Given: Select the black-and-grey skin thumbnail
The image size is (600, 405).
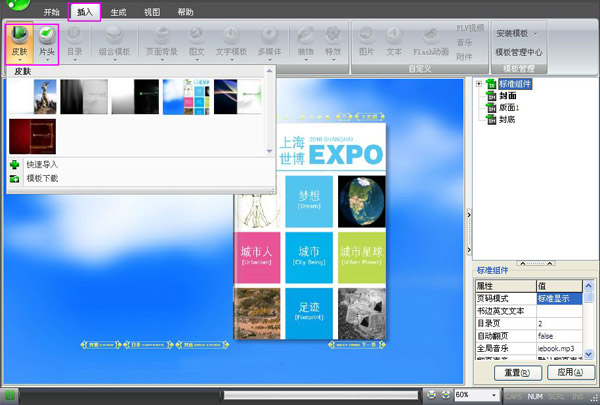Looking at the screenshot, I should (x=84, y=97).
